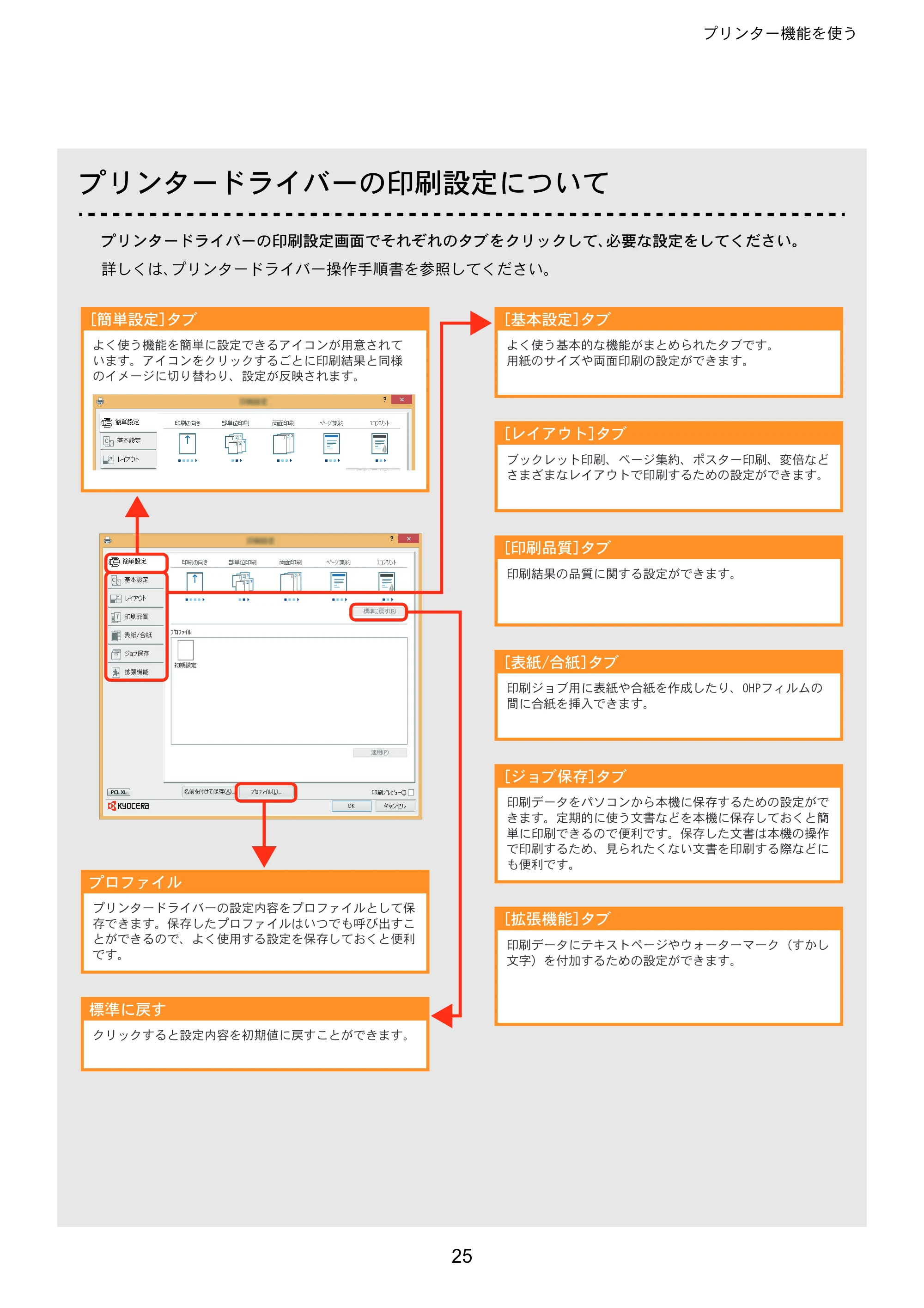Click the 印刷の向き icon in the full dialog
The width and height of the screenshot is (924, 1308).
(195, 581)
